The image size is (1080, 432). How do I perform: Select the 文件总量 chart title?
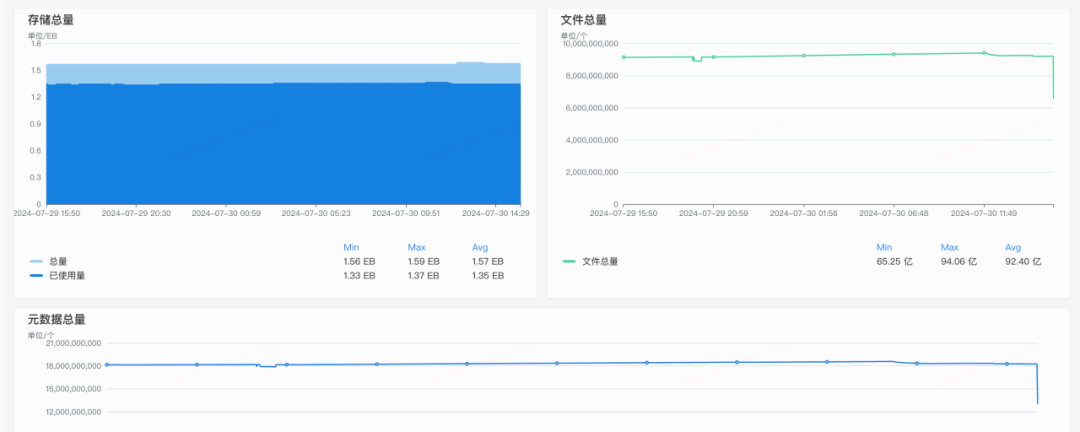point(583,20)
